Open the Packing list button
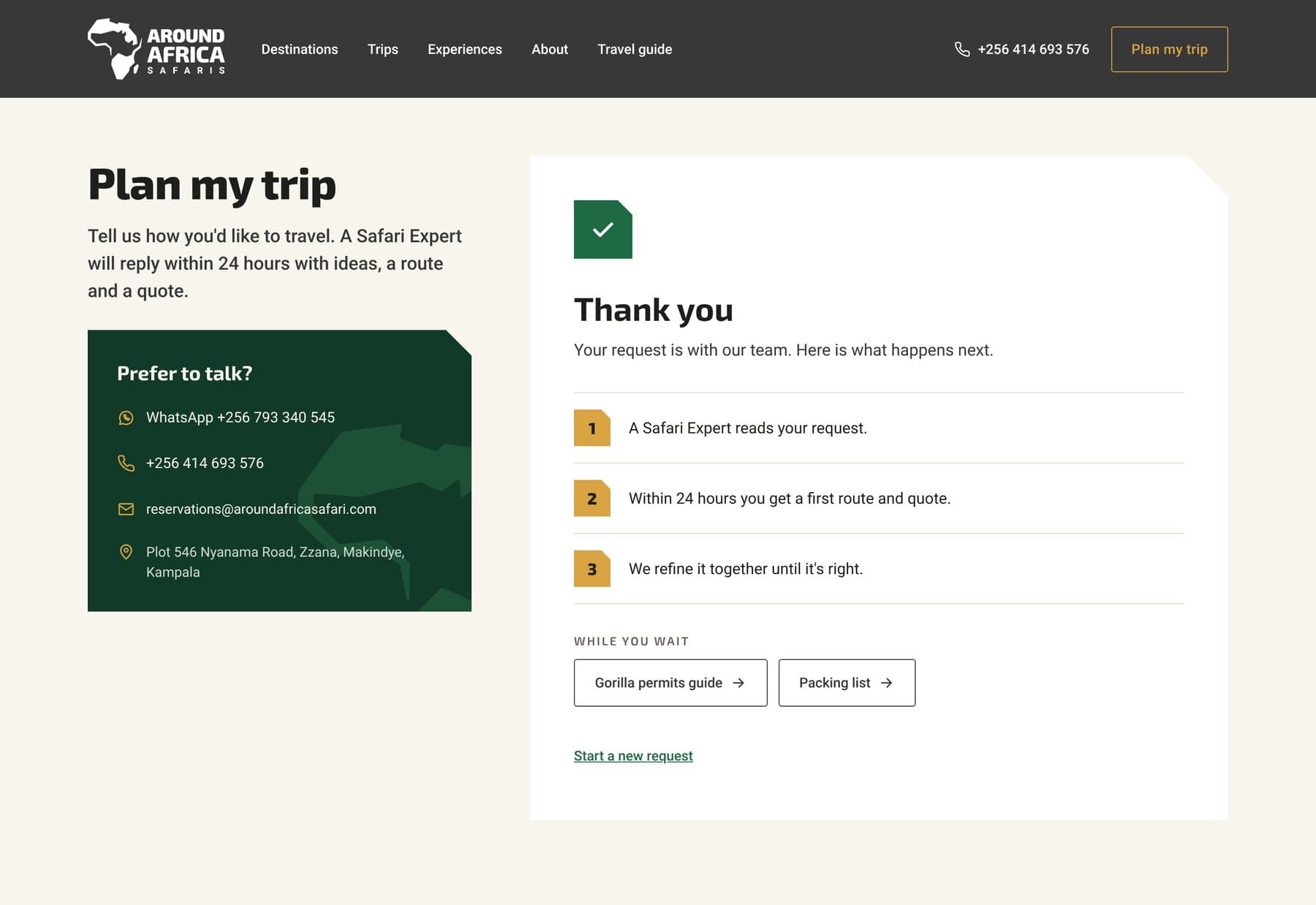Image resolution: width=1316 pixels, height=905 pixels. (x=847, y=683)
